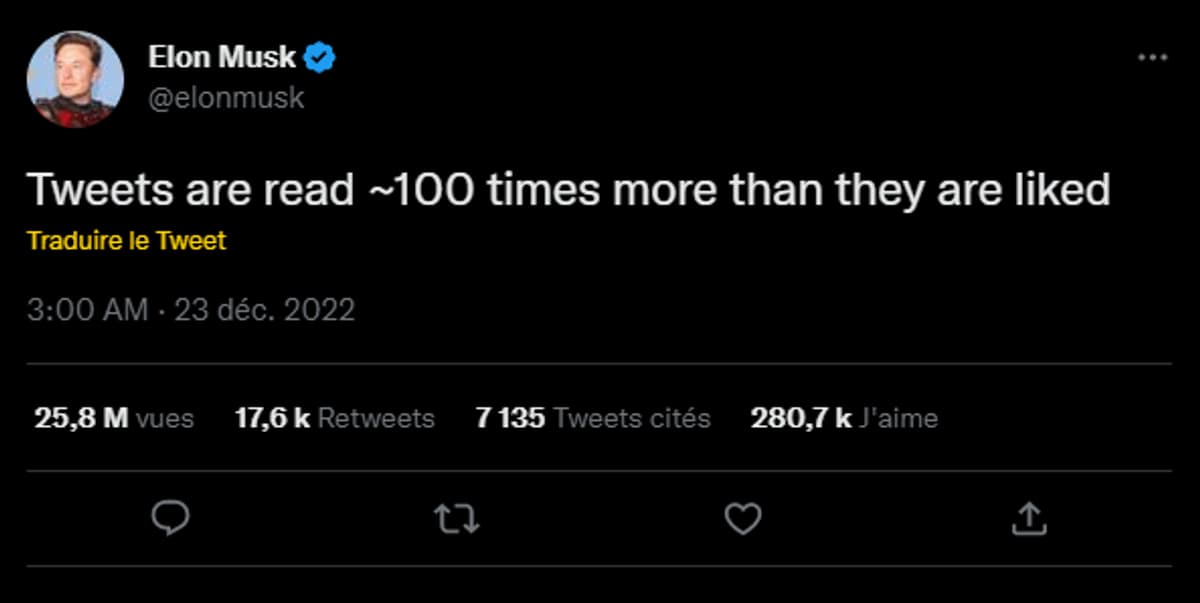Click the 3:00 AM time

[x=88, y=310]
